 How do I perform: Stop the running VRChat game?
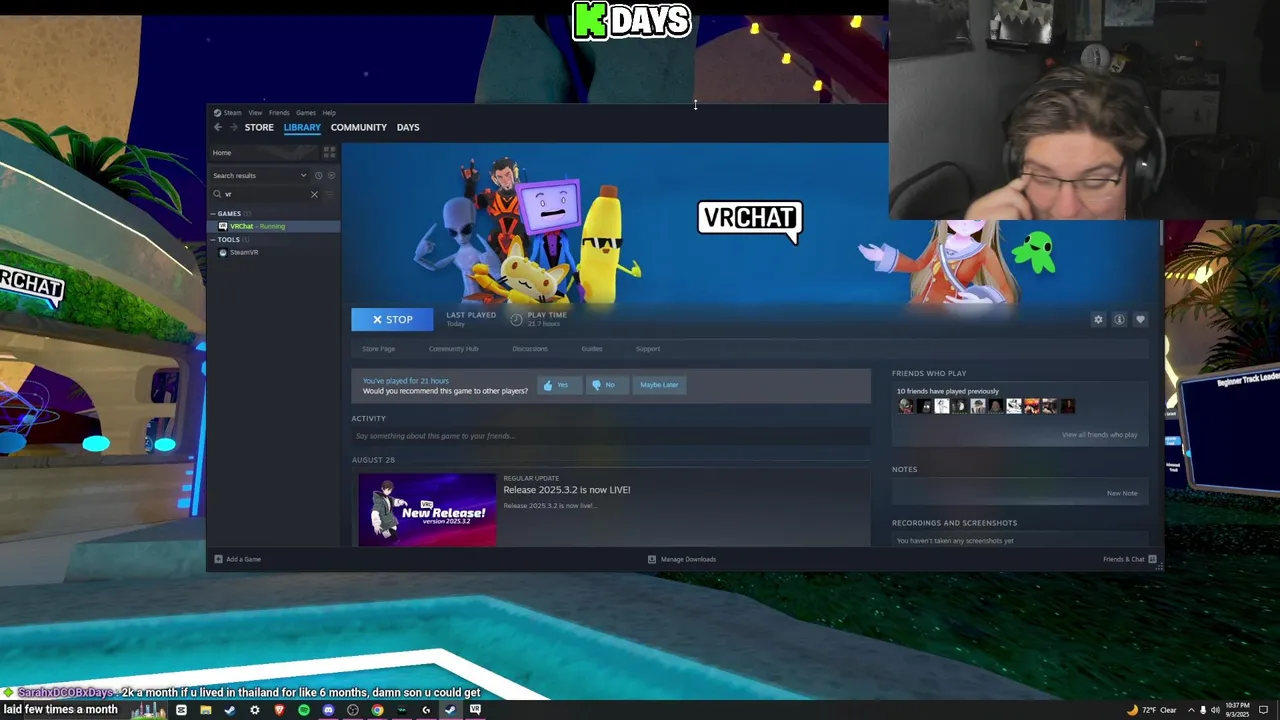coord(392,319)
